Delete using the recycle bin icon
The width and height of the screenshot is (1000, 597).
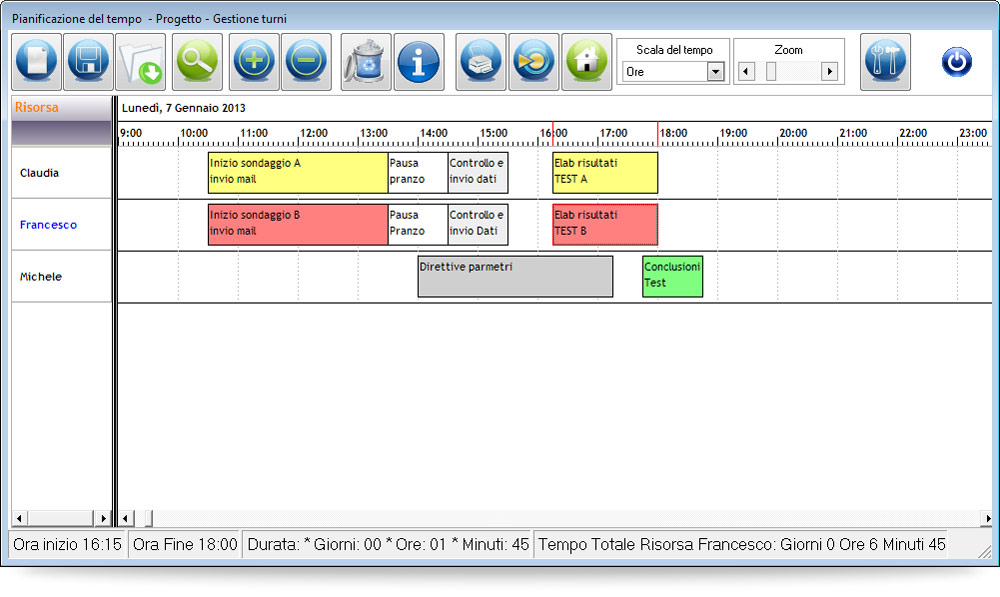365,62
